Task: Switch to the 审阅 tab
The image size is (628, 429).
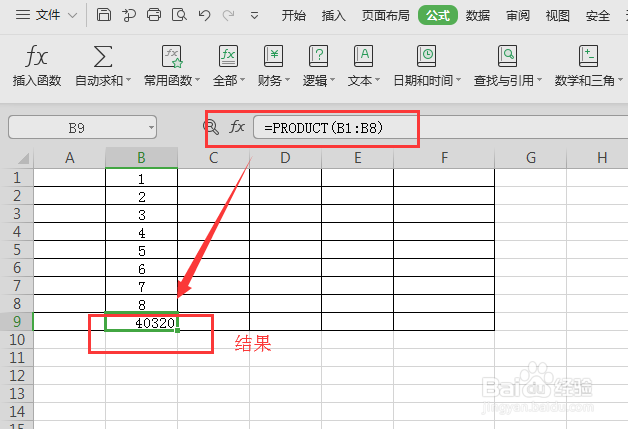Action: 517,16
